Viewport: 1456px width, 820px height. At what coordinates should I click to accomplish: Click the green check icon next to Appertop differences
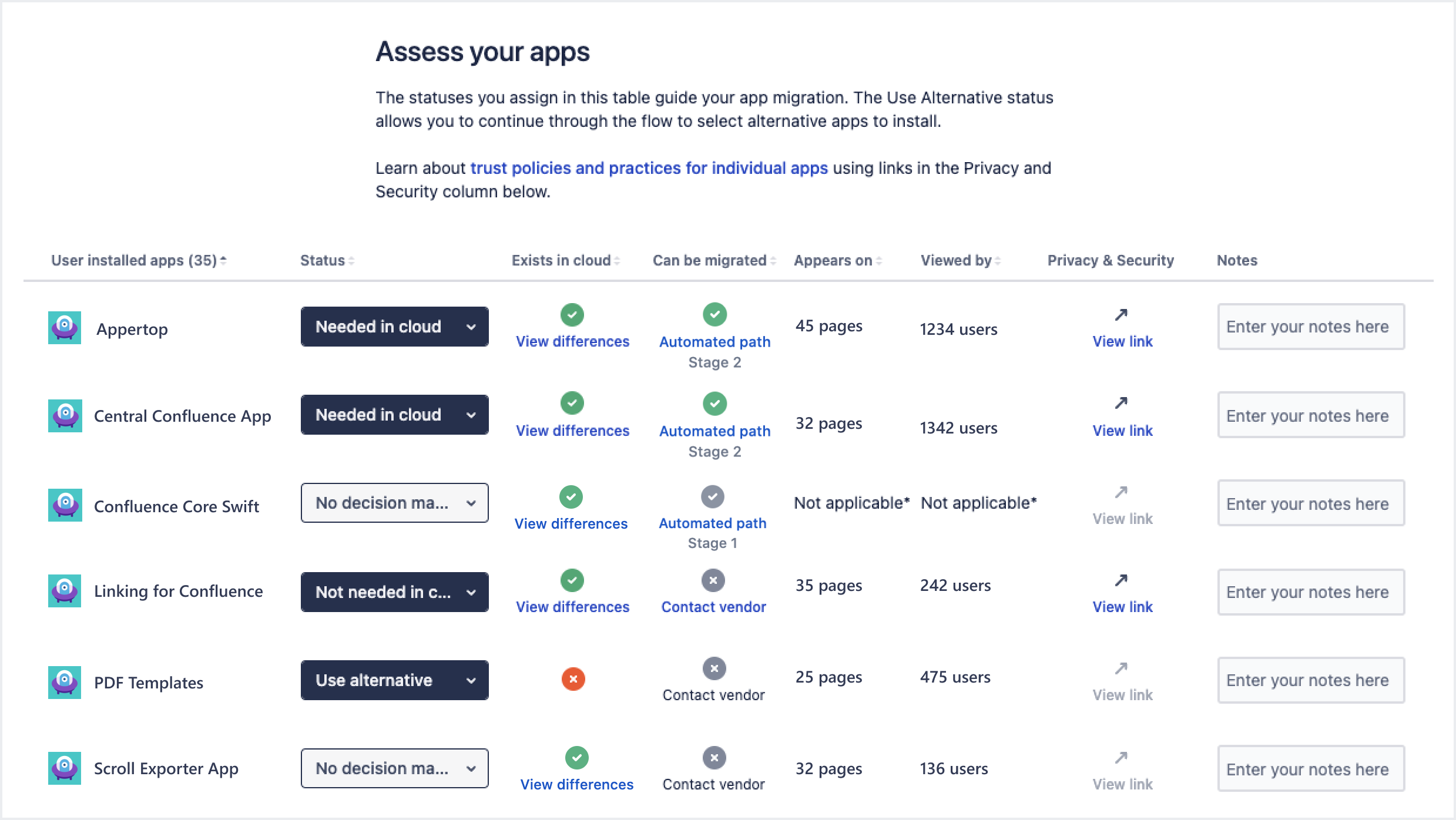click(x=572, y=315)
